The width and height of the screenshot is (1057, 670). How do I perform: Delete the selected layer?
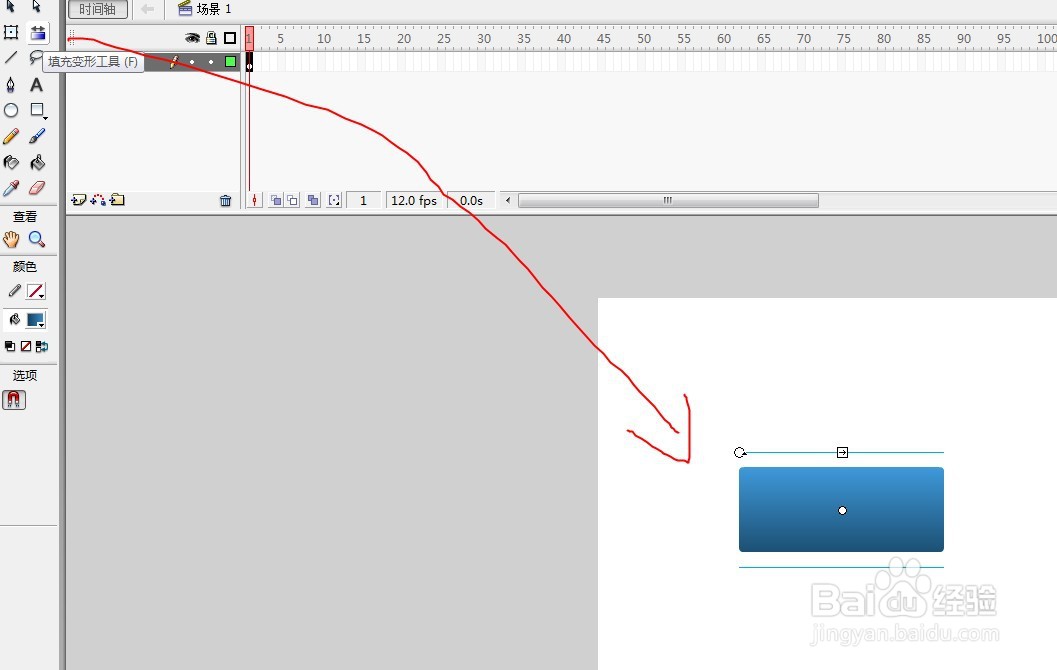(x=225, y=201)
